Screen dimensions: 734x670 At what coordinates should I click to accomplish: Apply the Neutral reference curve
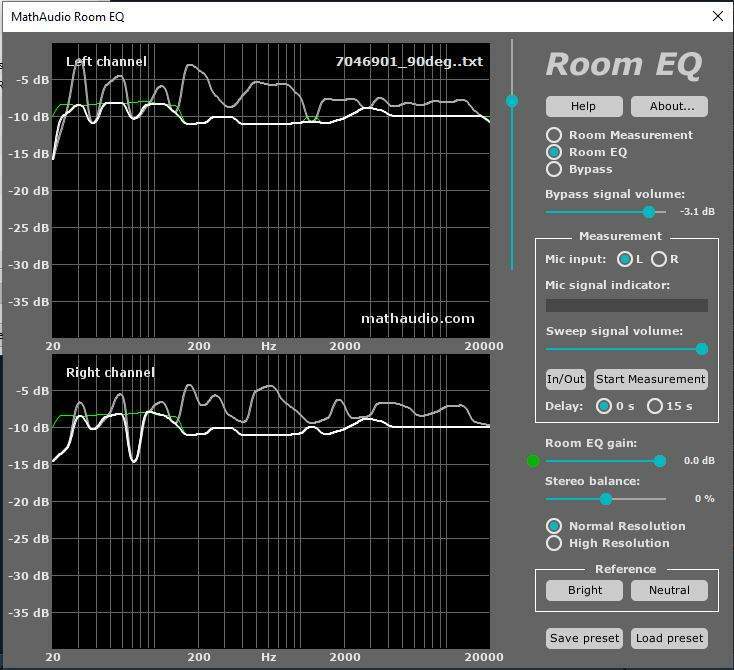[x=669, y=590]
